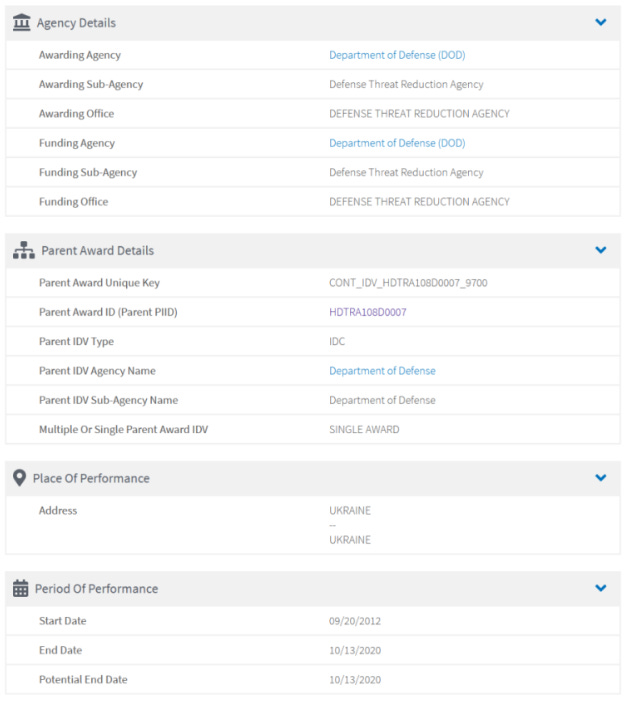Select the Potential End Date label
The width and height of the screenshot is (626, 701).
point(83,680)
